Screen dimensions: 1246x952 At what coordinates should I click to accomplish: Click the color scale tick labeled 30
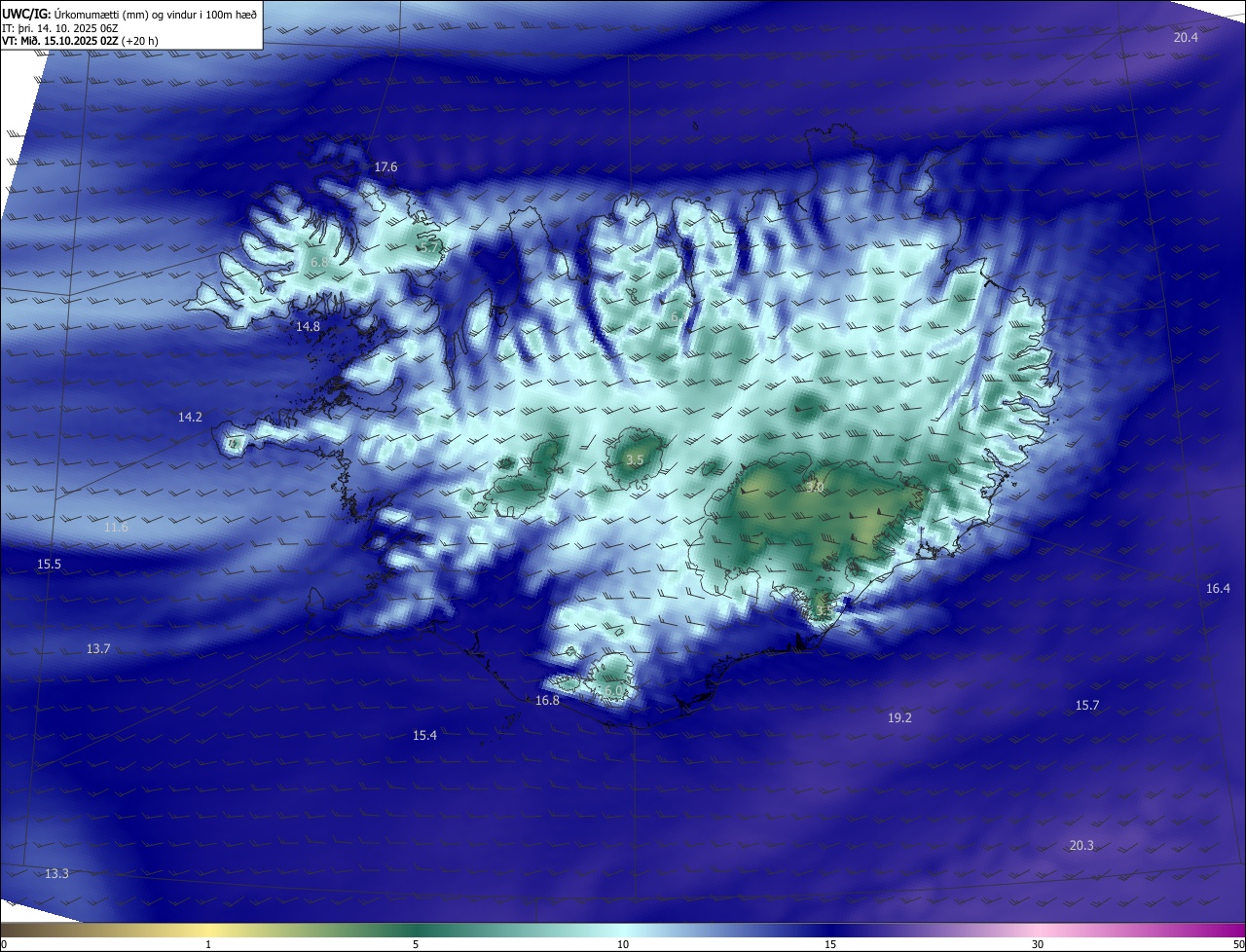(1038, 944)
